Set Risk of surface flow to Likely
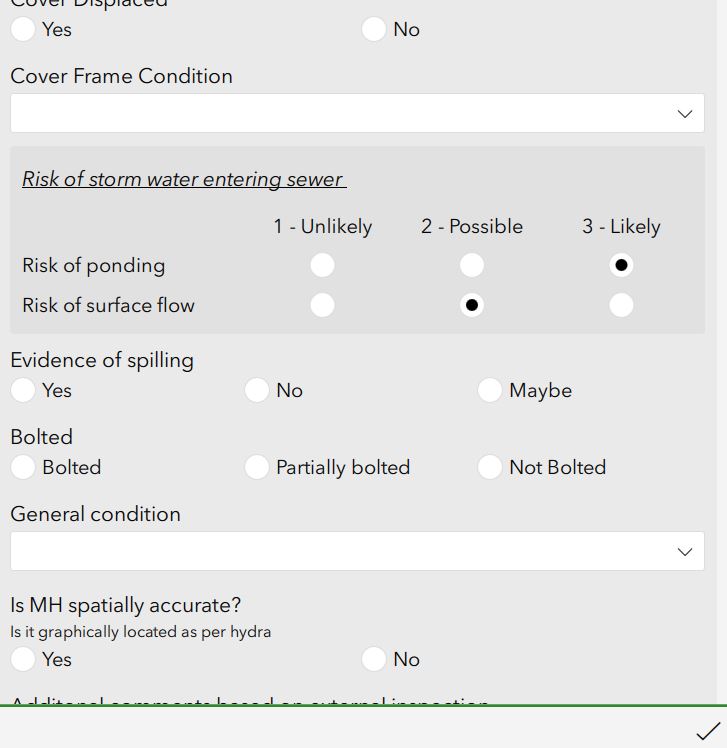This screenshot has width=727, height=748. (x=621, y=305)
